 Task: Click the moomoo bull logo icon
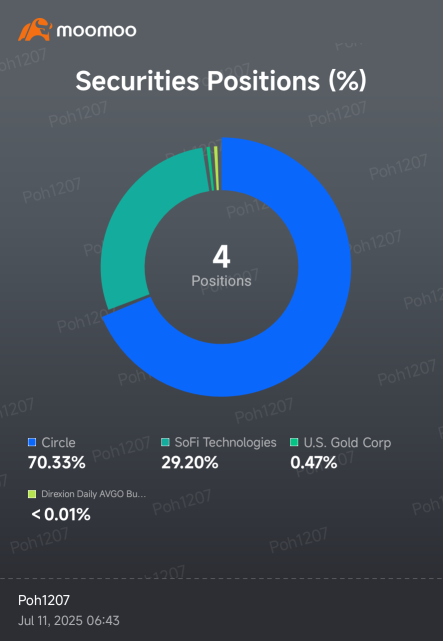pyautogui.click(x=35, y=29)
